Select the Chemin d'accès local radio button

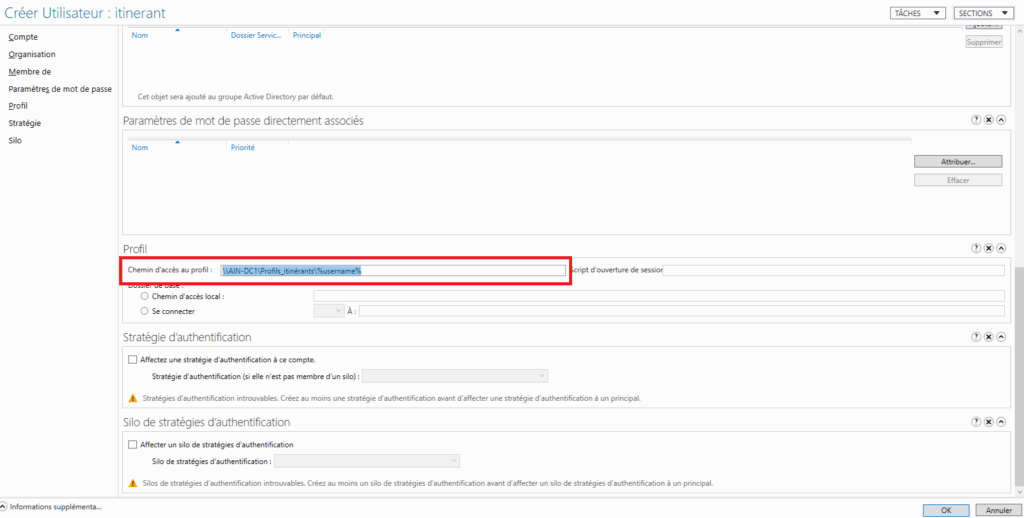click(x=145, y=296)
